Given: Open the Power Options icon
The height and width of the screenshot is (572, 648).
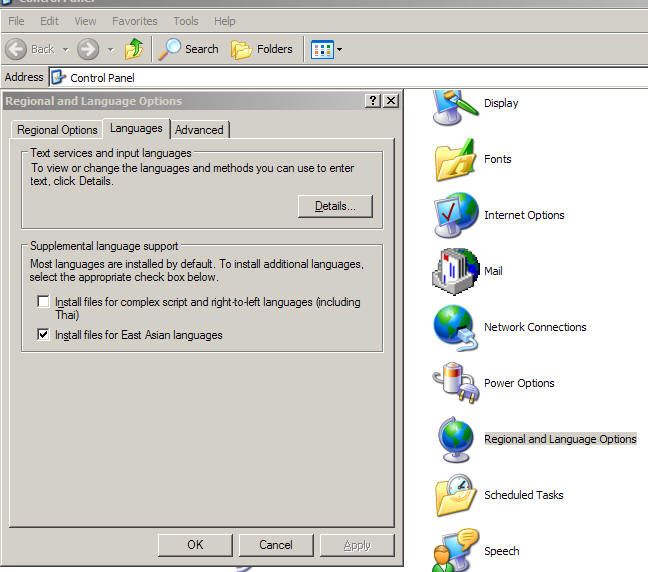Looking at the screenshot, I should click(455, 383).
